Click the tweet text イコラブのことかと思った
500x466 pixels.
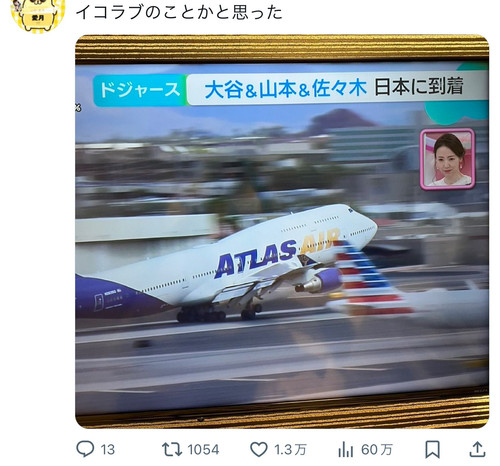pyautogui.click(x=179, y=12)
